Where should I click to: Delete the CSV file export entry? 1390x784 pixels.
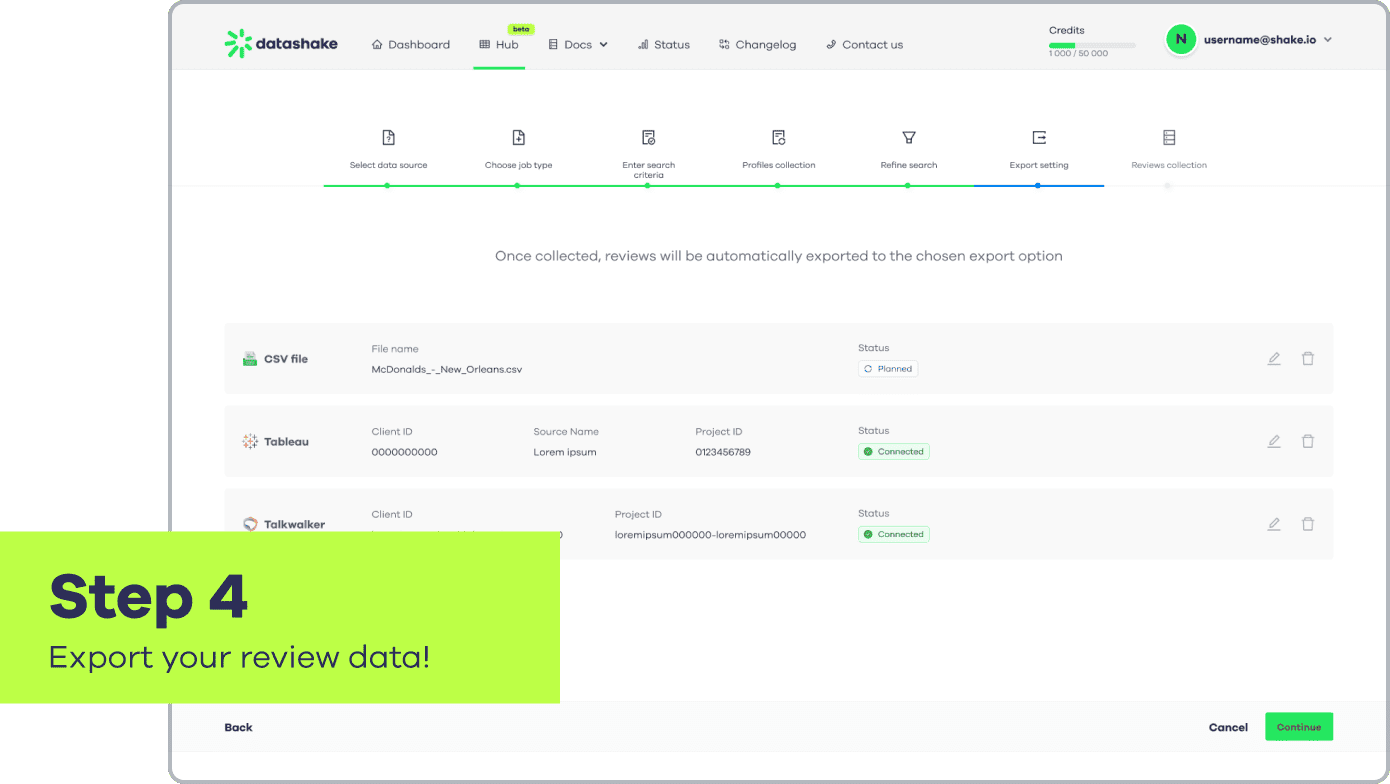pos(1308,357)
